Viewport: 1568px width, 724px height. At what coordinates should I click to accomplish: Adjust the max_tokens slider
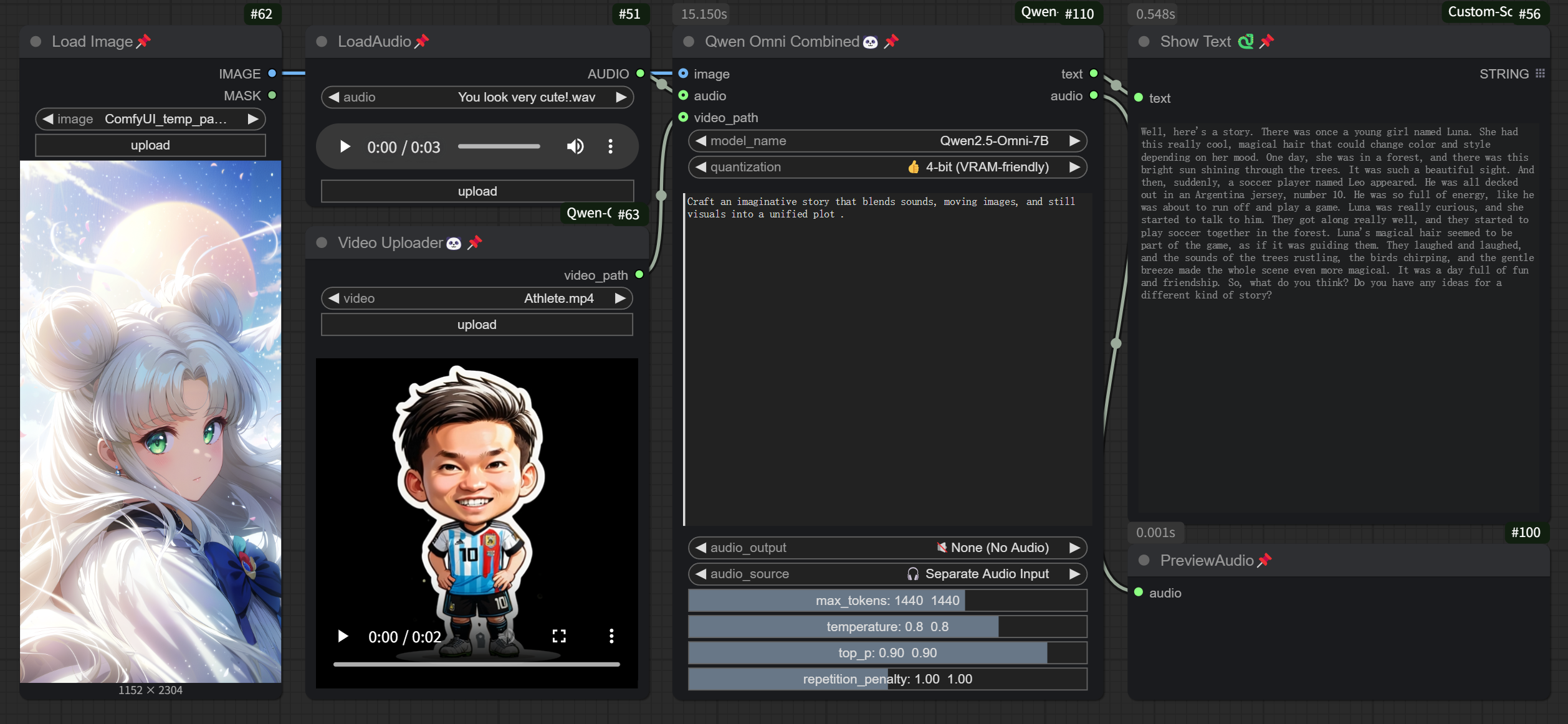pos(887,601)
